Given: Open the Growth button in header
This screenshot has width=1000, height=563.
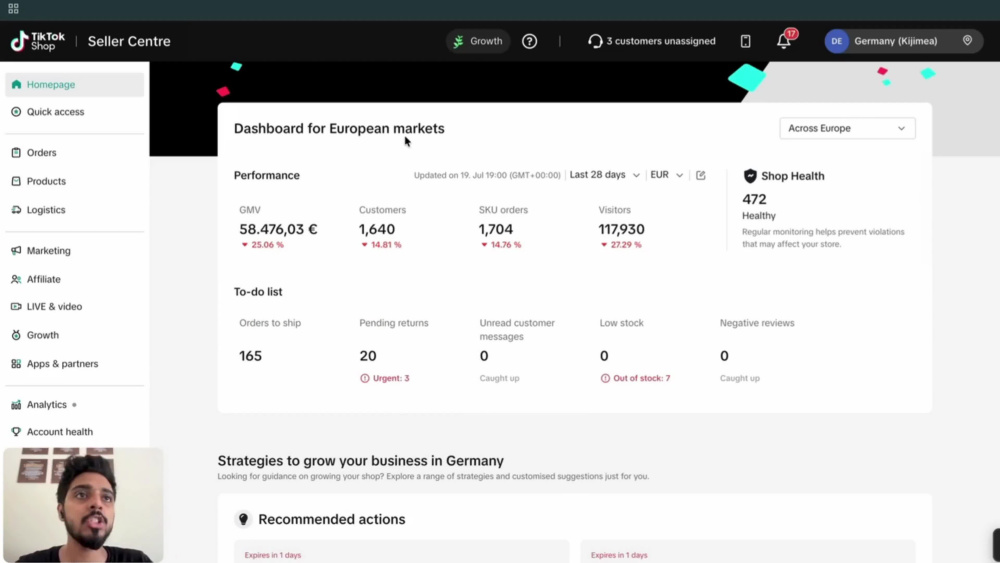Looking at the screenshot, I should [x=478, y=41].
